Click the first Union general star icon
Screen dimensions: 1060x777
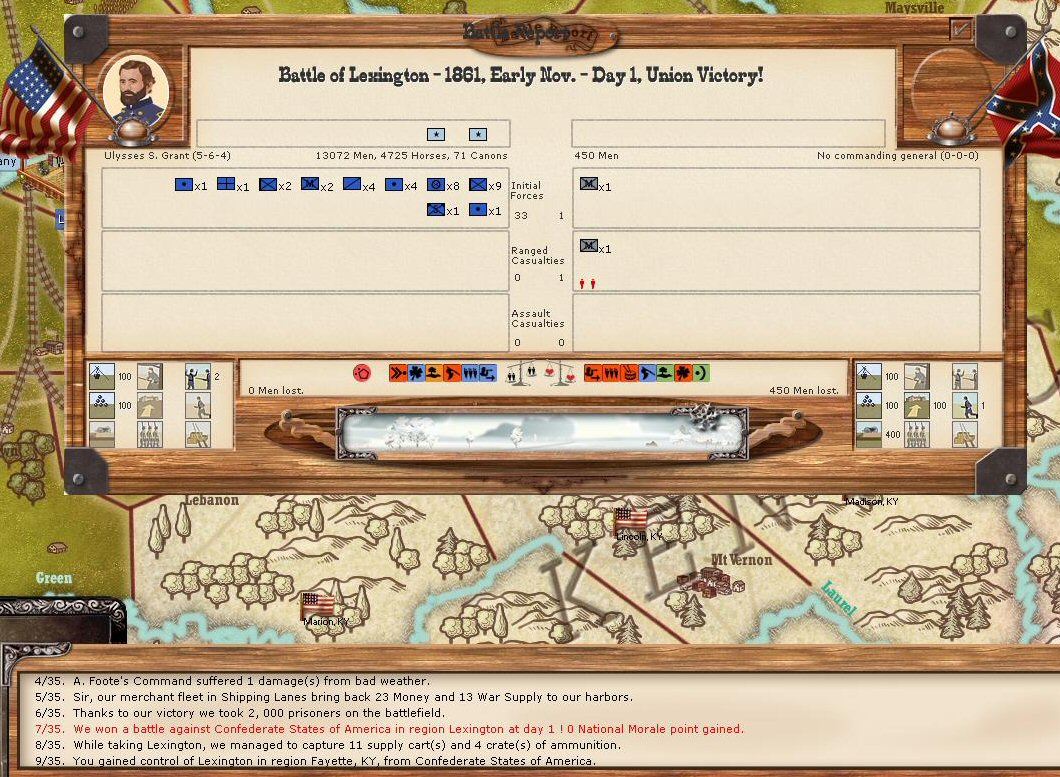(x=436, y=134)
